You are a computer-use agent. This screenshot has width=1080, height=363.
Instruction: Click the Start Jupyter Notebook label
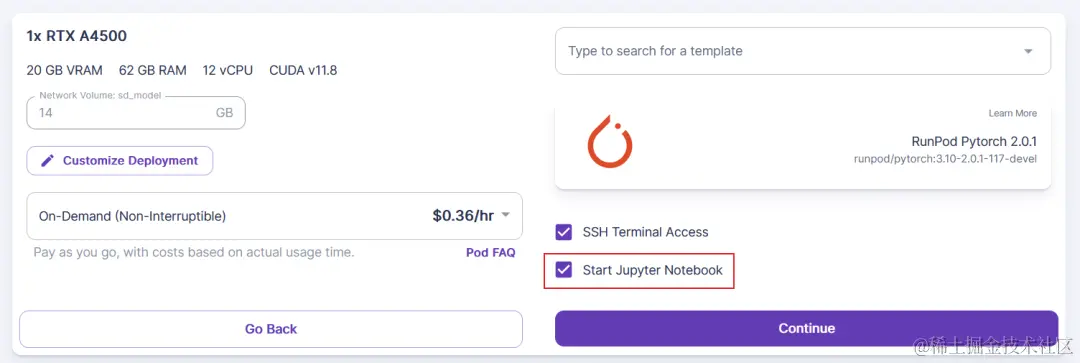(652, 270)
